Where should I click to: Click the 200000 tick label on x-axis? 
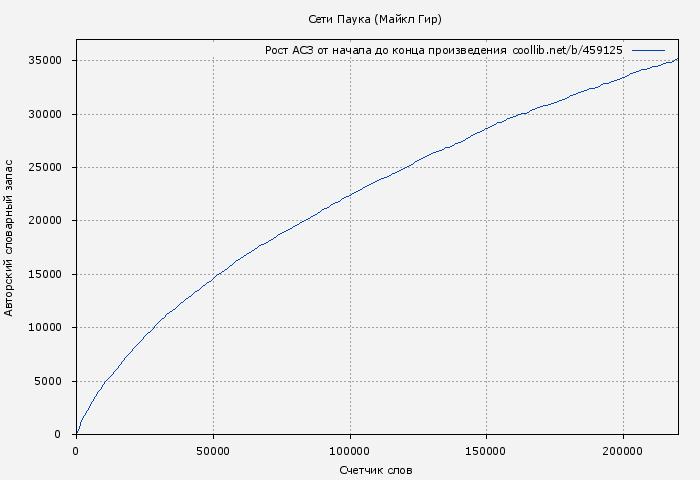[x=623, y=451]
